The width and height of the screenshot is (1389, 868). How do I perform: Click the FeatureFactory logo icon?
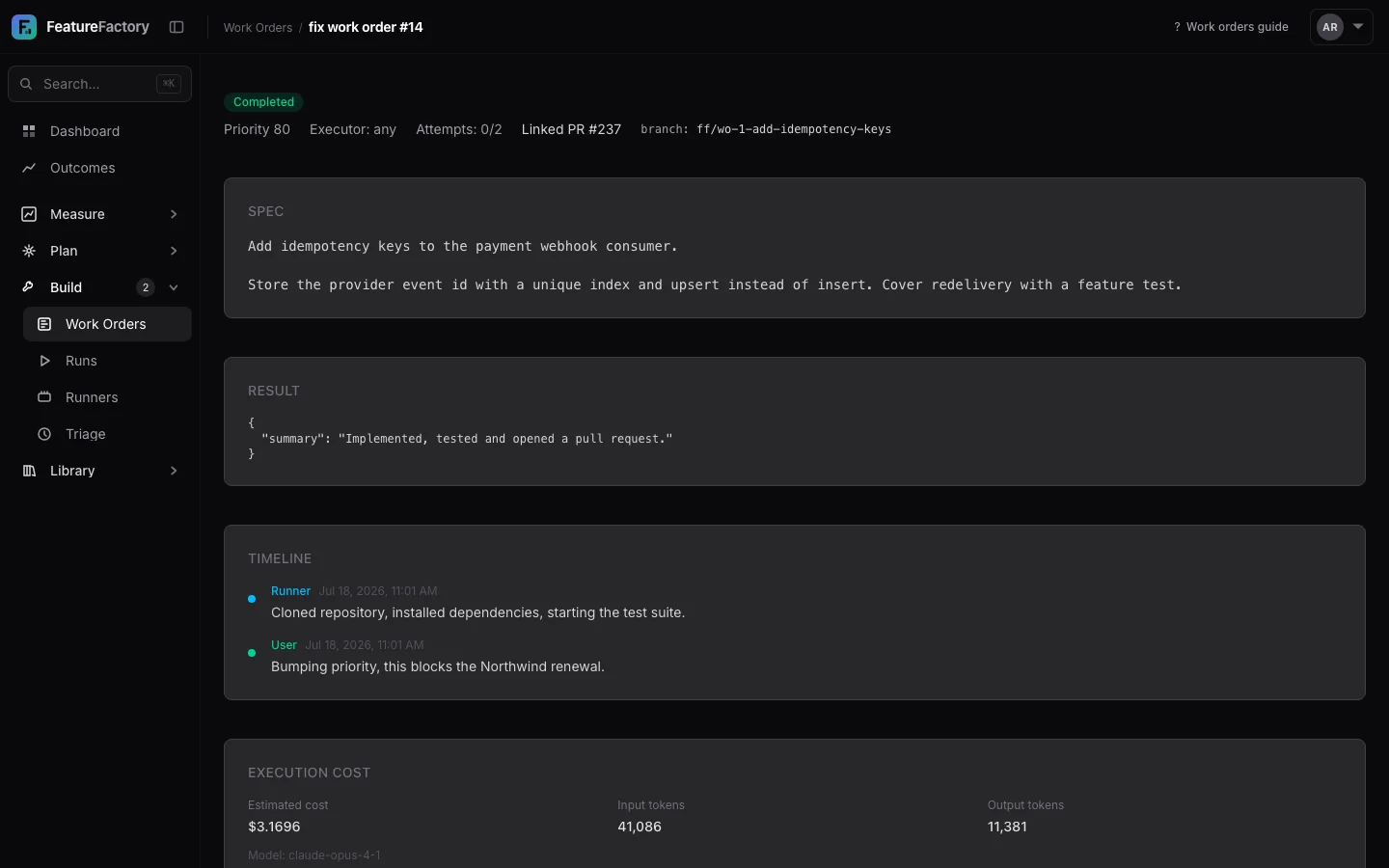(24, 27)
